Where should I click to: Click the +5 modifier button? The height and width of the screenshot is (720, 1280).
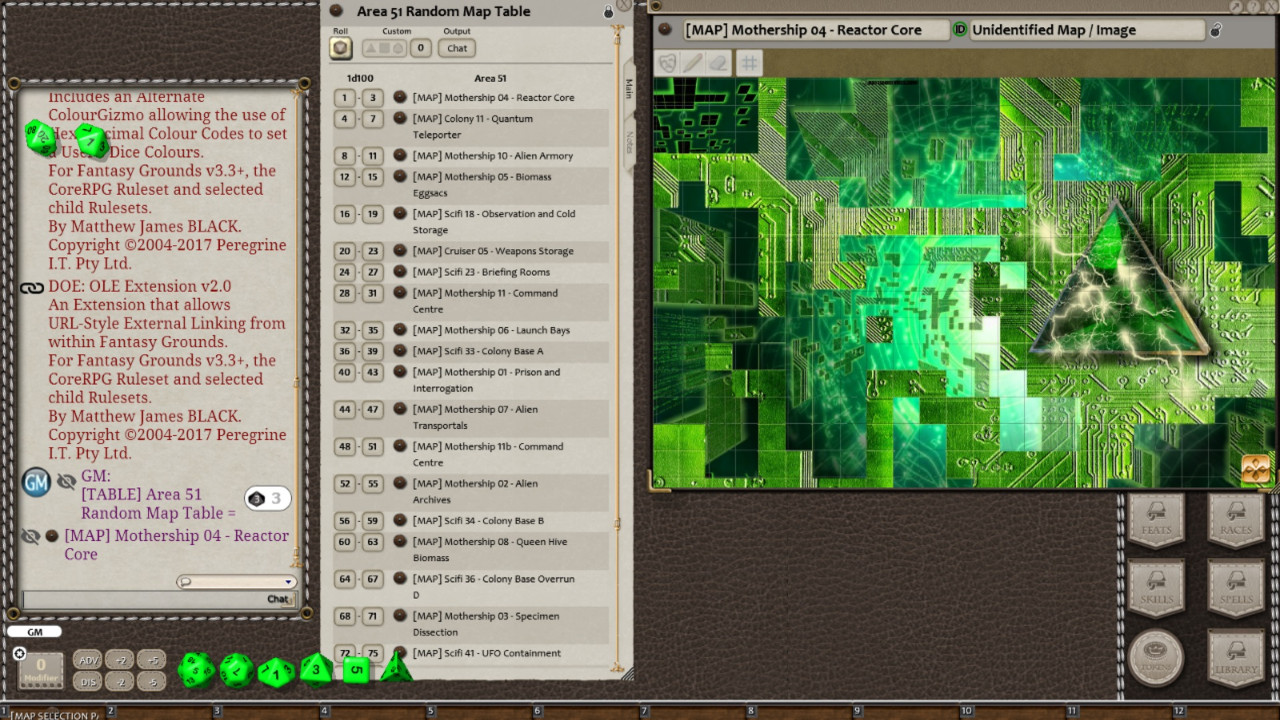pyautogui.click(x=152, y=660)
